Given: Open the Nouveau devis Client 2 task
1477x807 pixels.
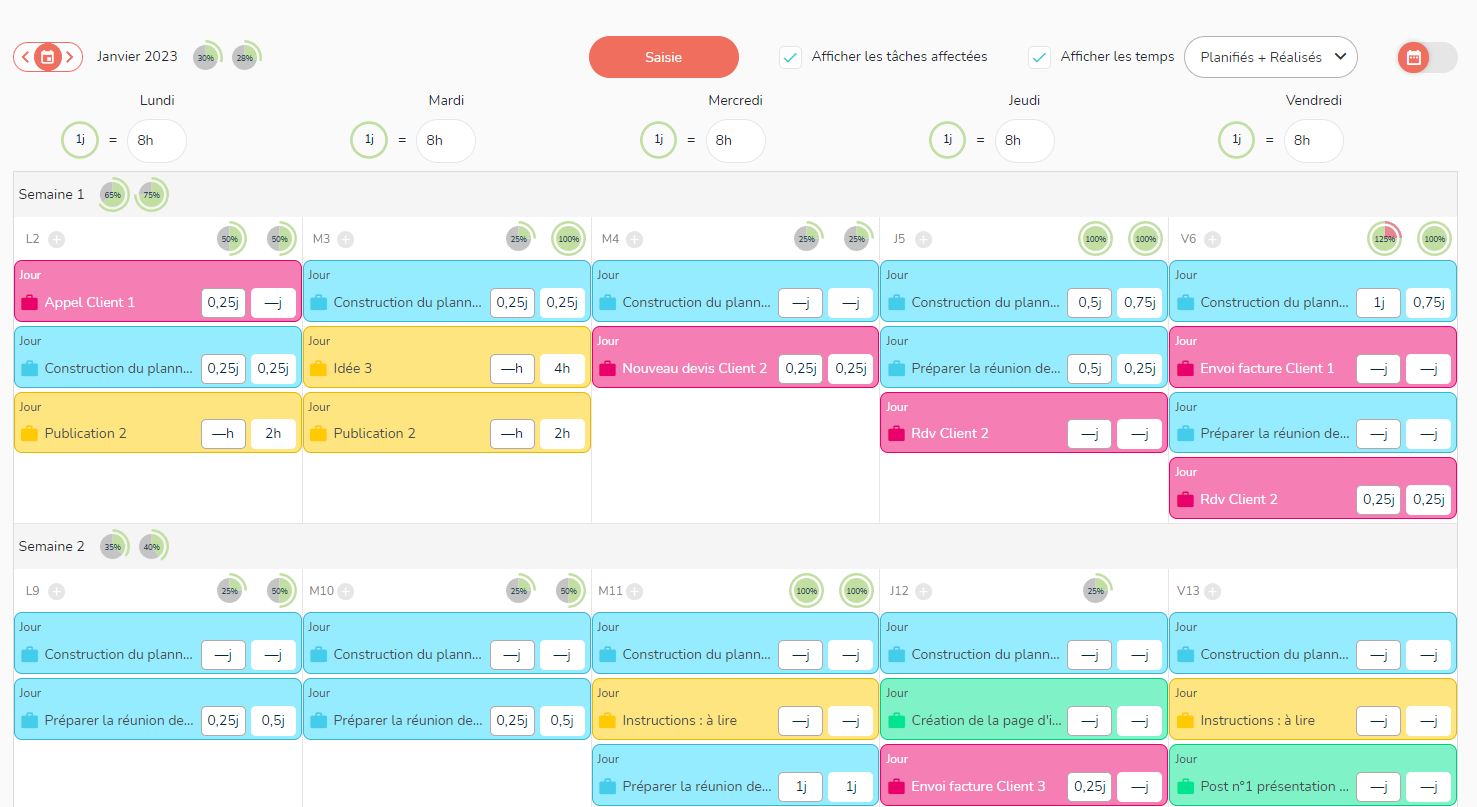Looking at the screenshot, I should click(735, 357).
